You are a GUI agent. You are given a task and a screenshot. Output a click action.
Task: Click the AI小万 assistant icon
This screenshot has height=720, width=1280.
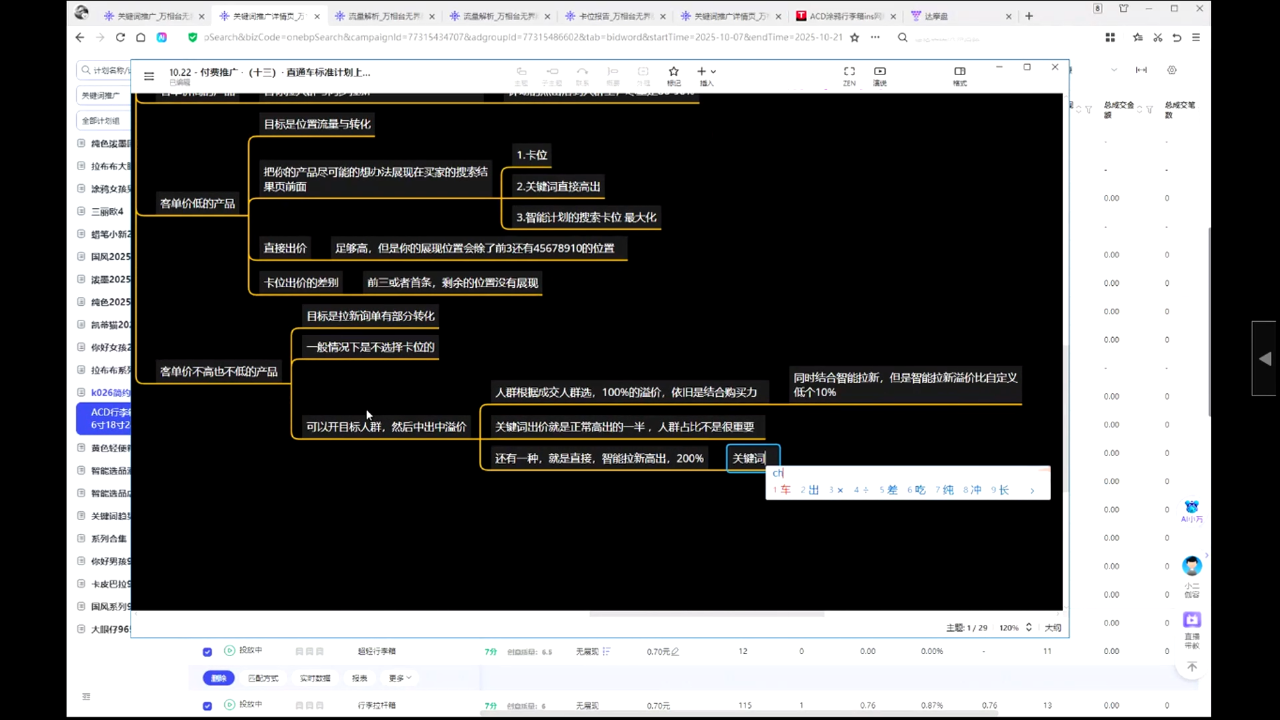click(x=1191, y=509)
